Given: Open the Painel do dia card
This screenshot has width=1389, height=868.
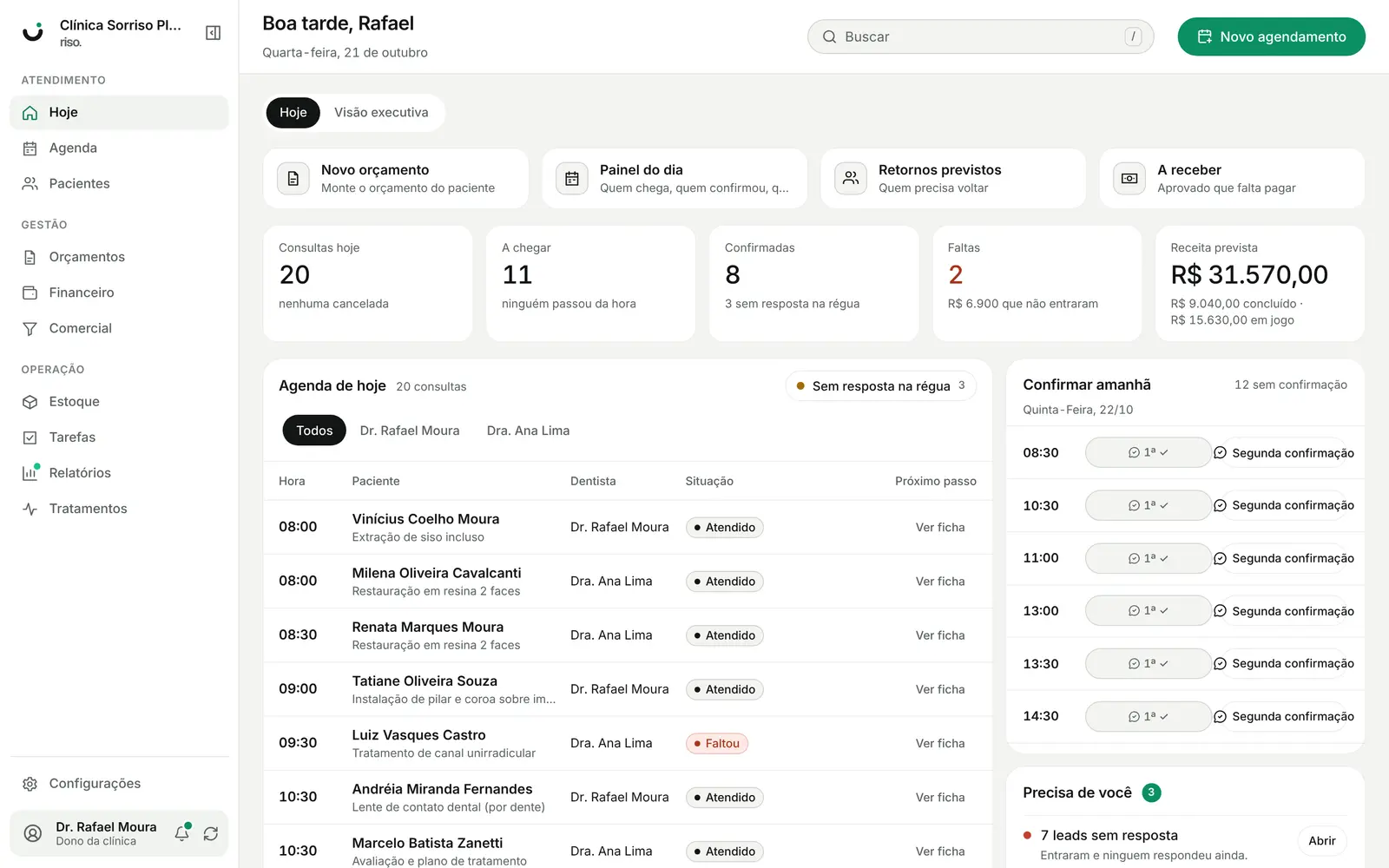Looking at the screenshot, I should click(675, 179).
